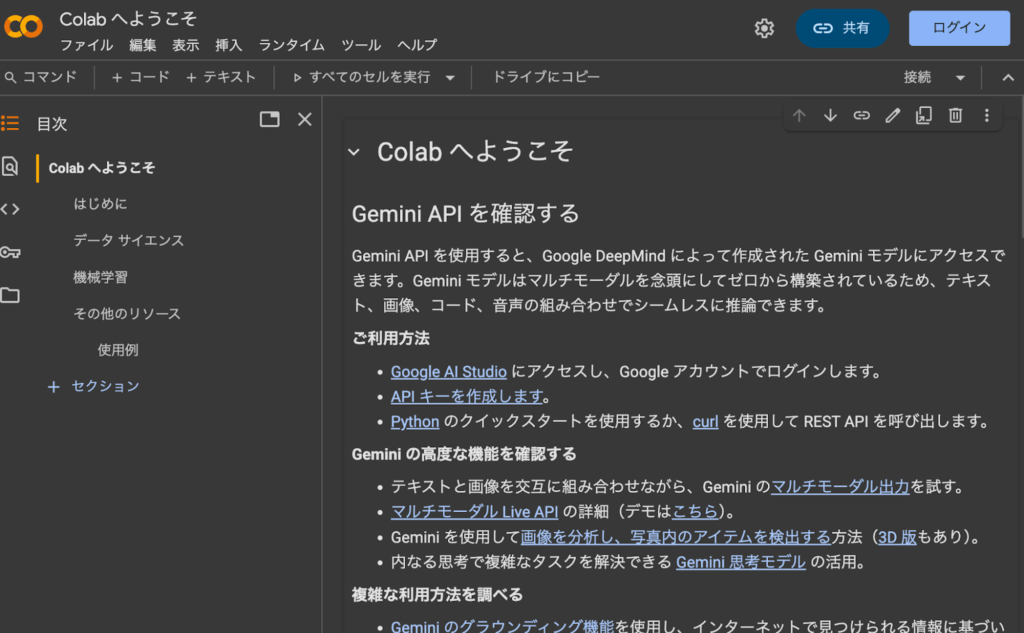1024x633 pixels.
Task: Click ドライブにコピー
Action: pos(546,77)
